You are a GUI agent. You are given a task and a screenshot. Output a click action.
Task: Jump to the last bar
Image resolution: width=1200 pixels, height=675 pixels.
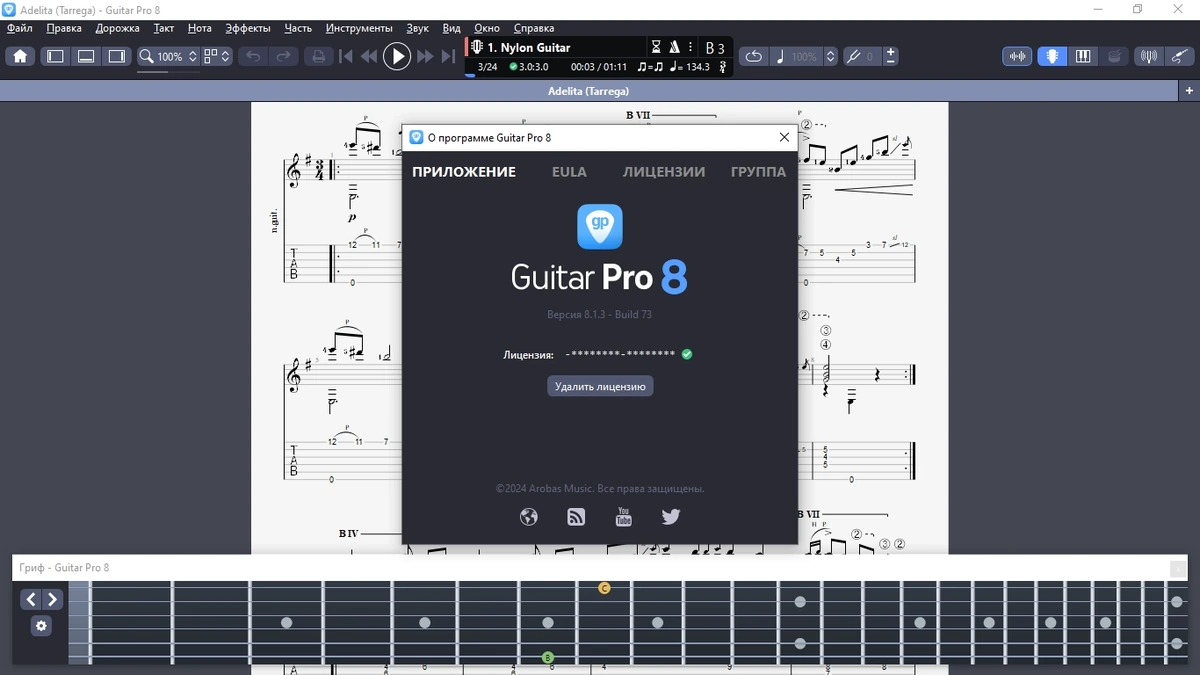coord(448,57)
